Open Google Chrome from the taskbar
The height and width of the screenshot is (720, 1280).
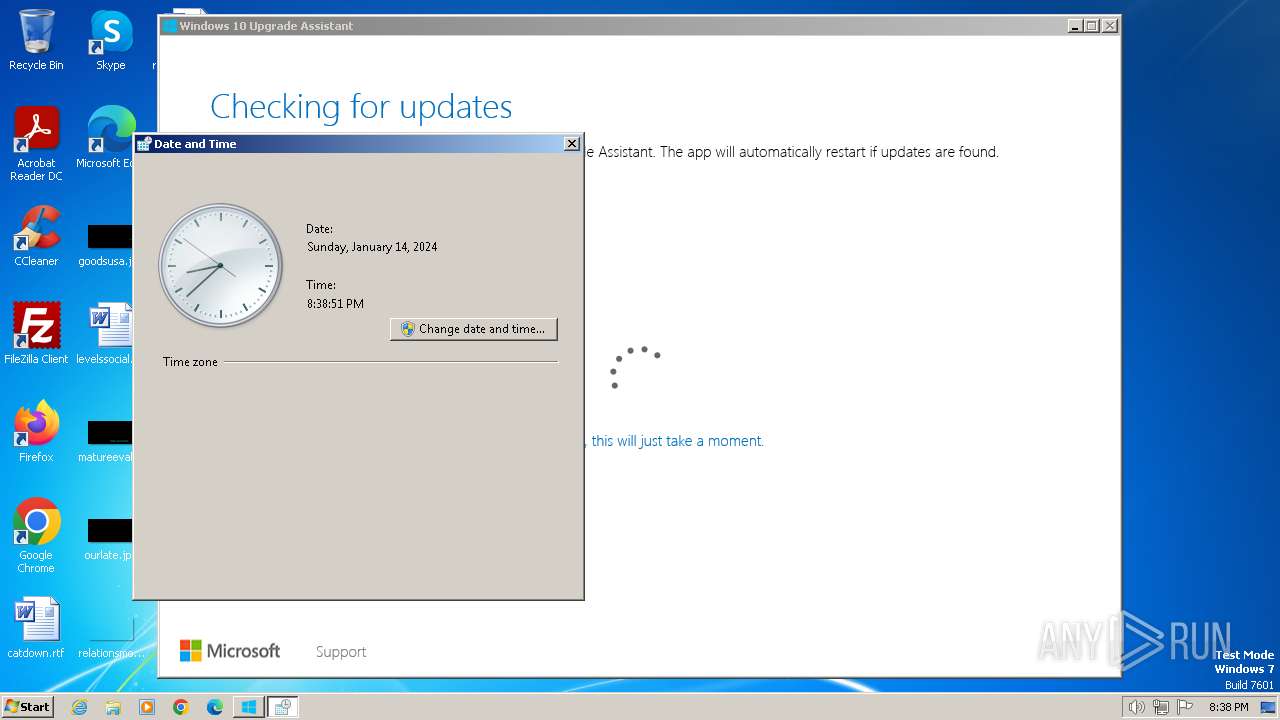(181, 707)
